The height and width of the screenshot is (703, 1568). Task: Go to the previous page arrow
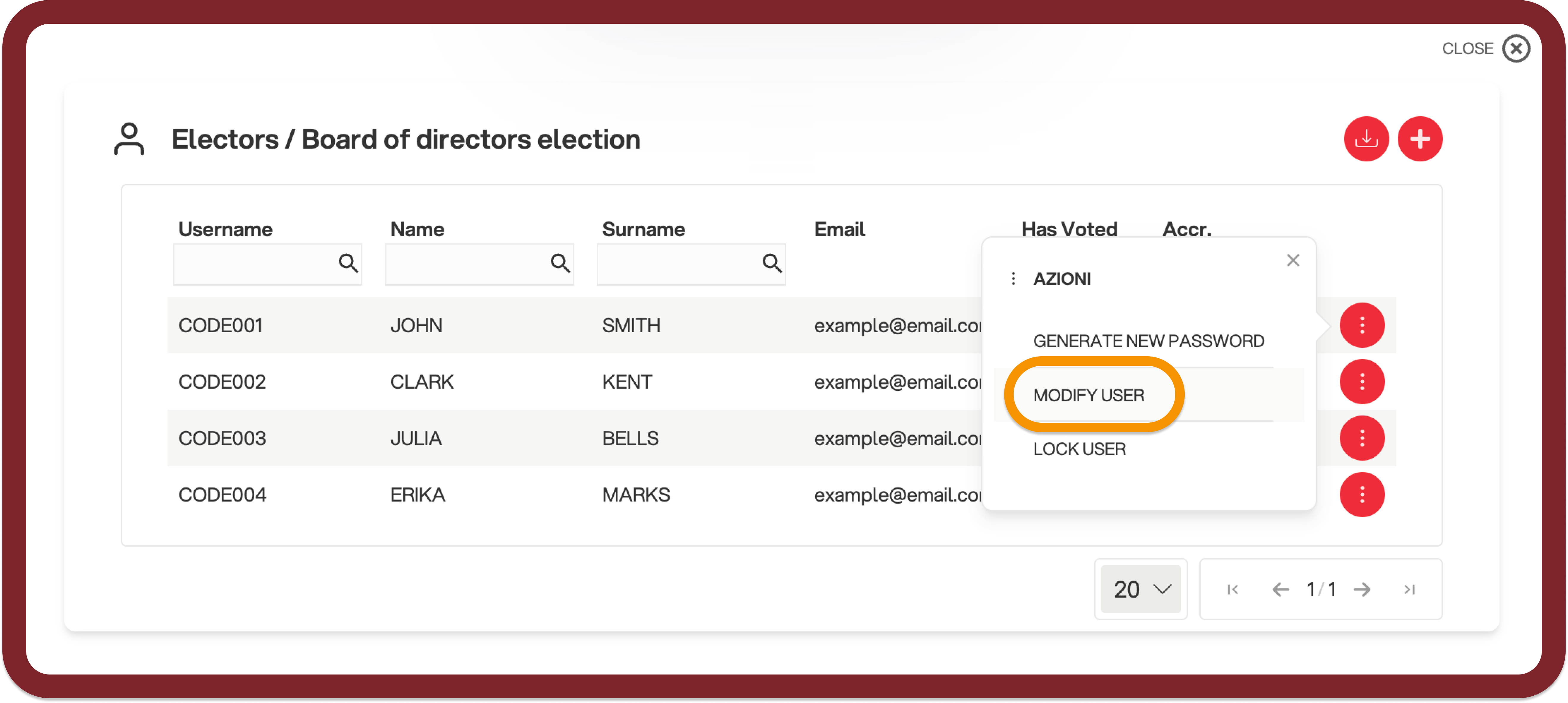1280,589
